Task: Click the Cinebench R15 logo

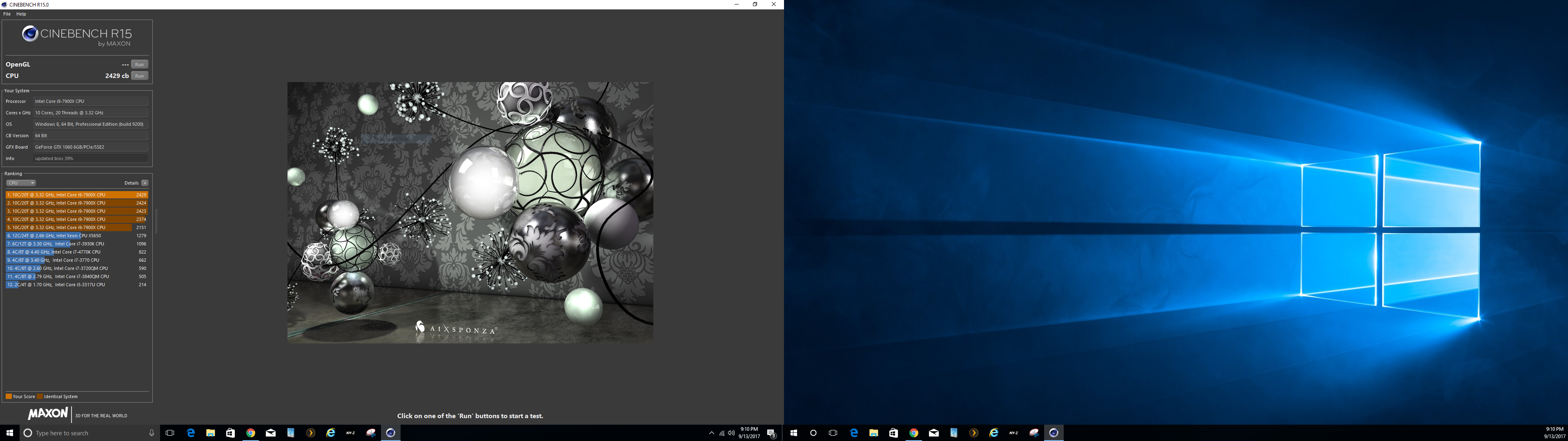Action: [x=77, y=36]
